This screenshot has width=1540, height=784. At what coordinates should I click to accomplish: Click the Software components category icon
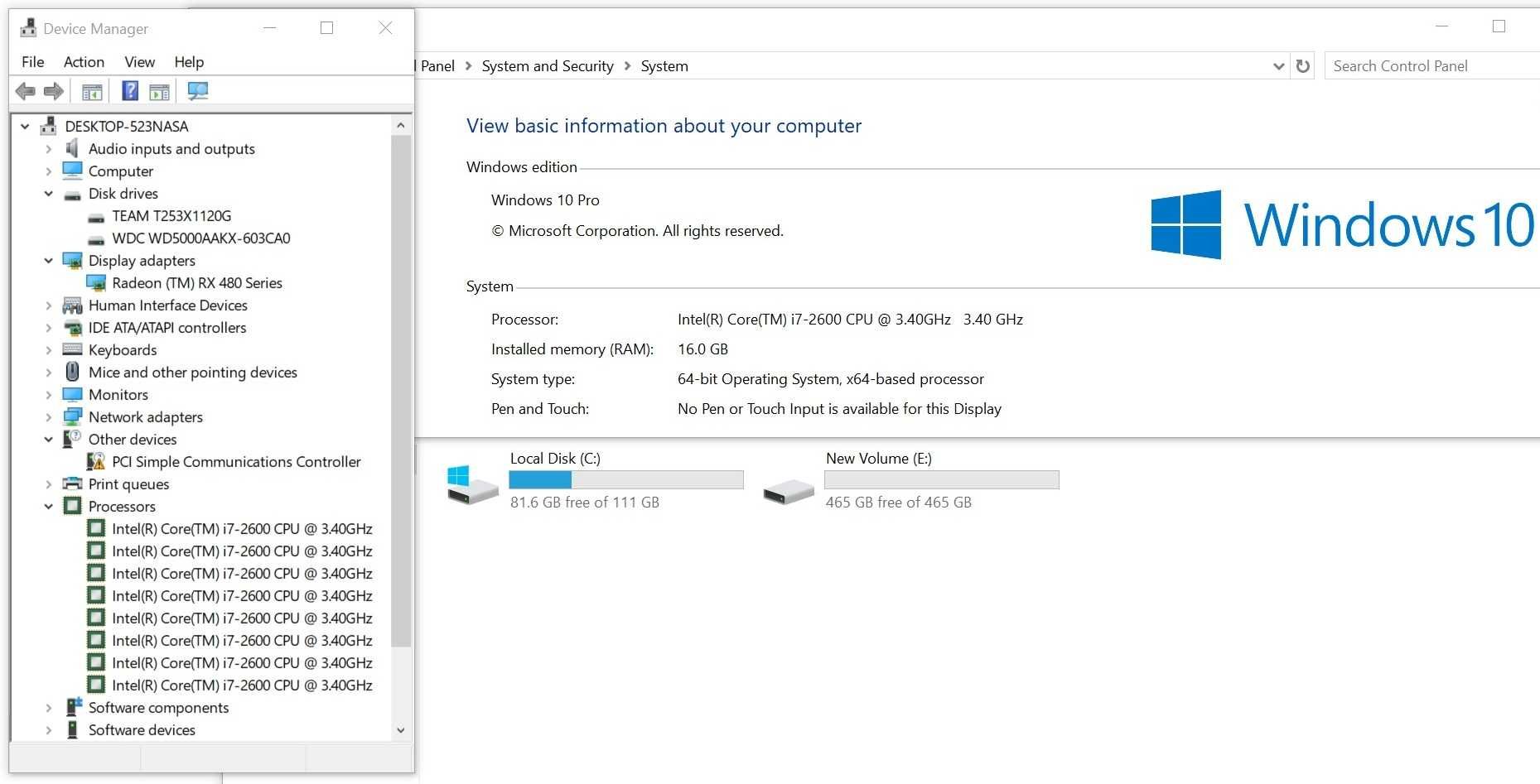pyautogui.click(x=73, y=707)
